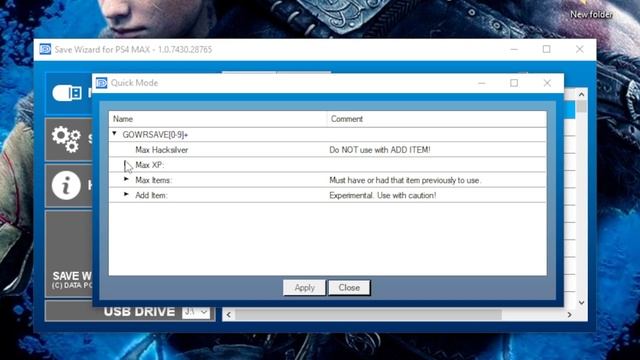Expand the Max XP entry arrow
The height and width of the screenshot is (360, 640).
126,164
